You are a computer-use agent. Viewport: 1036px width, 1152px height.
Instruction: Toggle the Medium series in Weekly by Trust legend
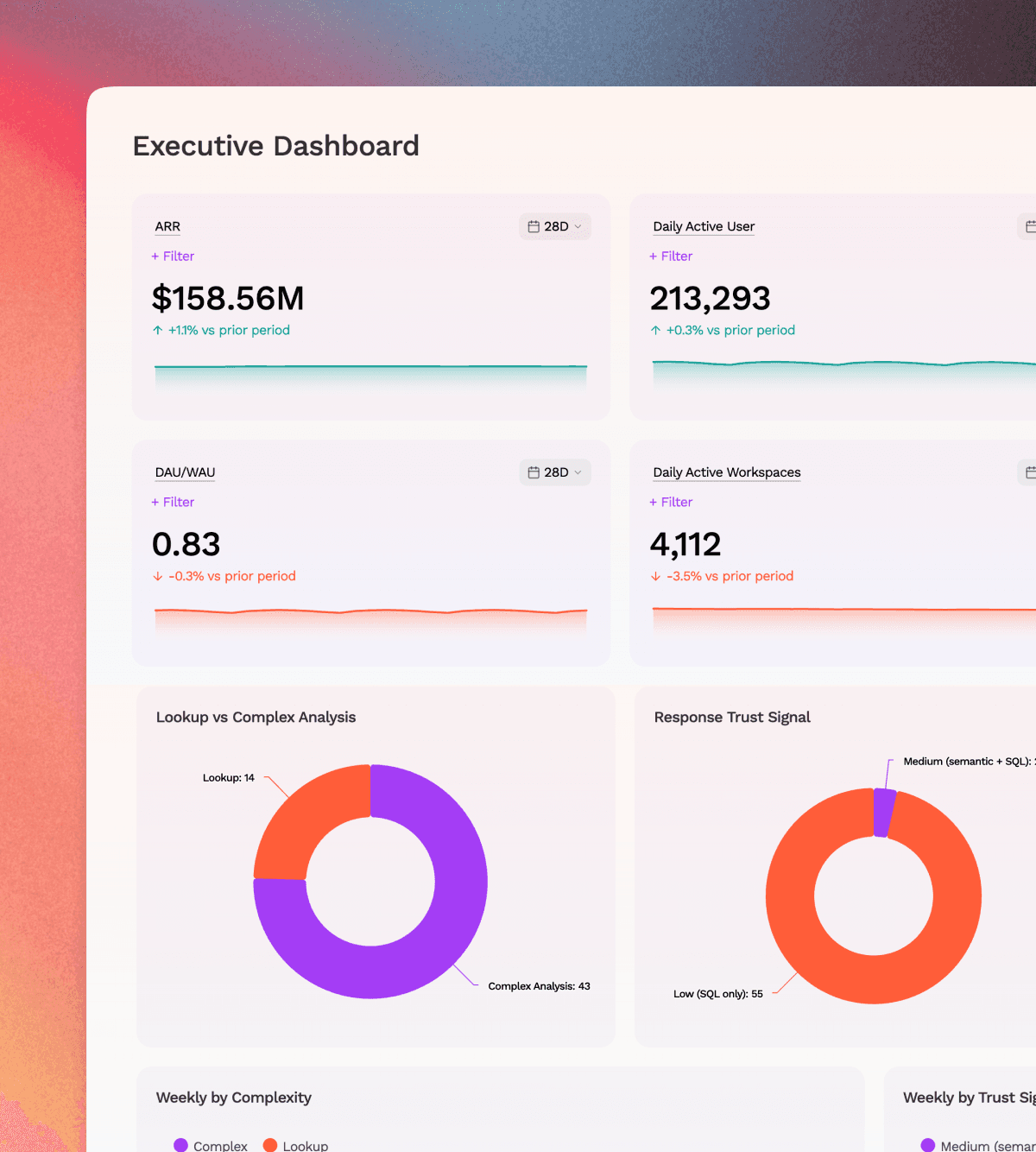(978, 1146)
